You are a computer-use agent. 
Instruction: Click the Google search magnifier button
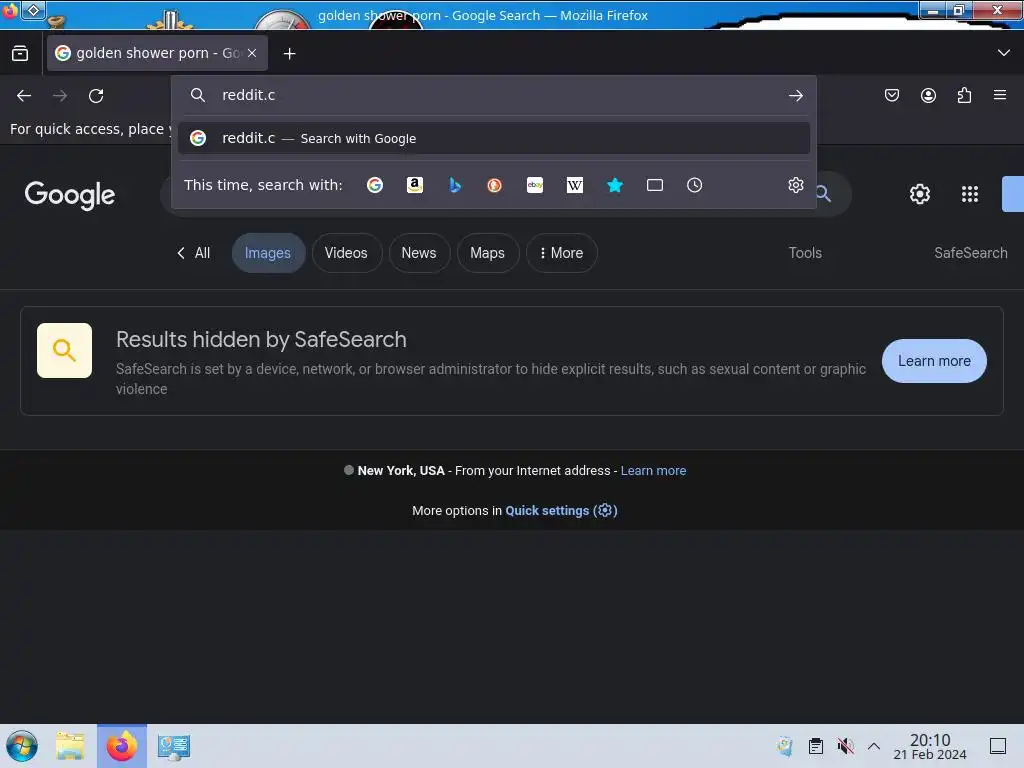tap(825, 194)
